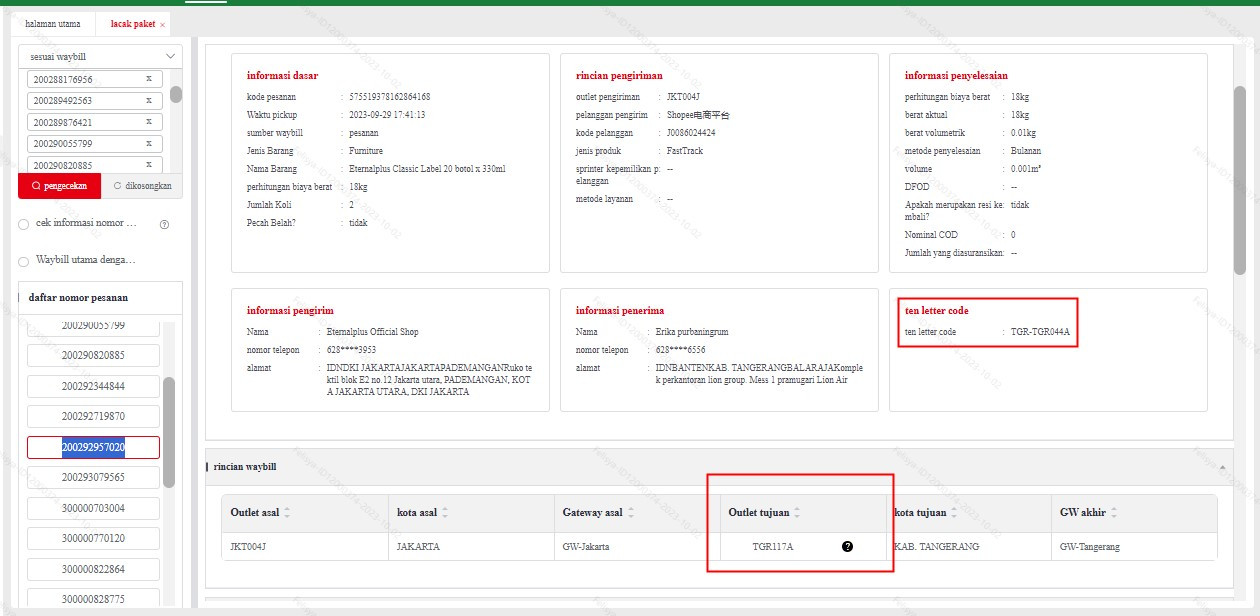Select order number 300000828775 in the list

[x=93, y=599]
